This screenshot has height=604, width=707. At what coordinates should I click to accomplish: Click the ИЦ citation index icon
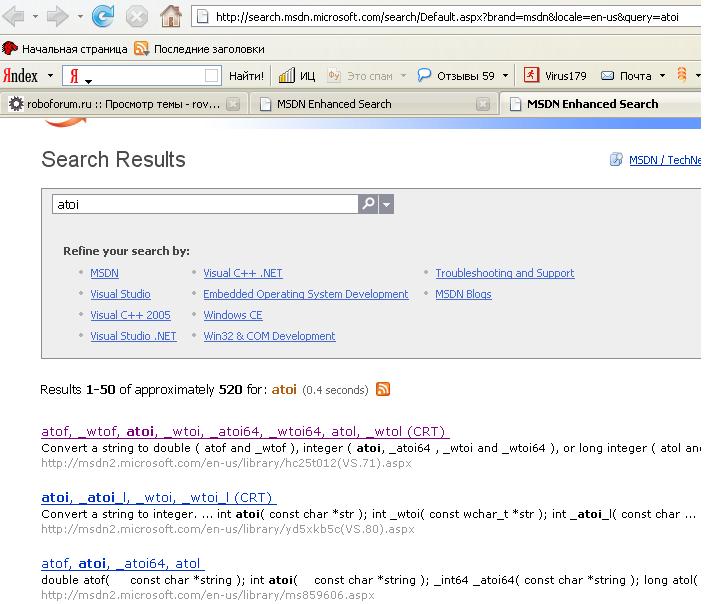[x=297, y=76]
